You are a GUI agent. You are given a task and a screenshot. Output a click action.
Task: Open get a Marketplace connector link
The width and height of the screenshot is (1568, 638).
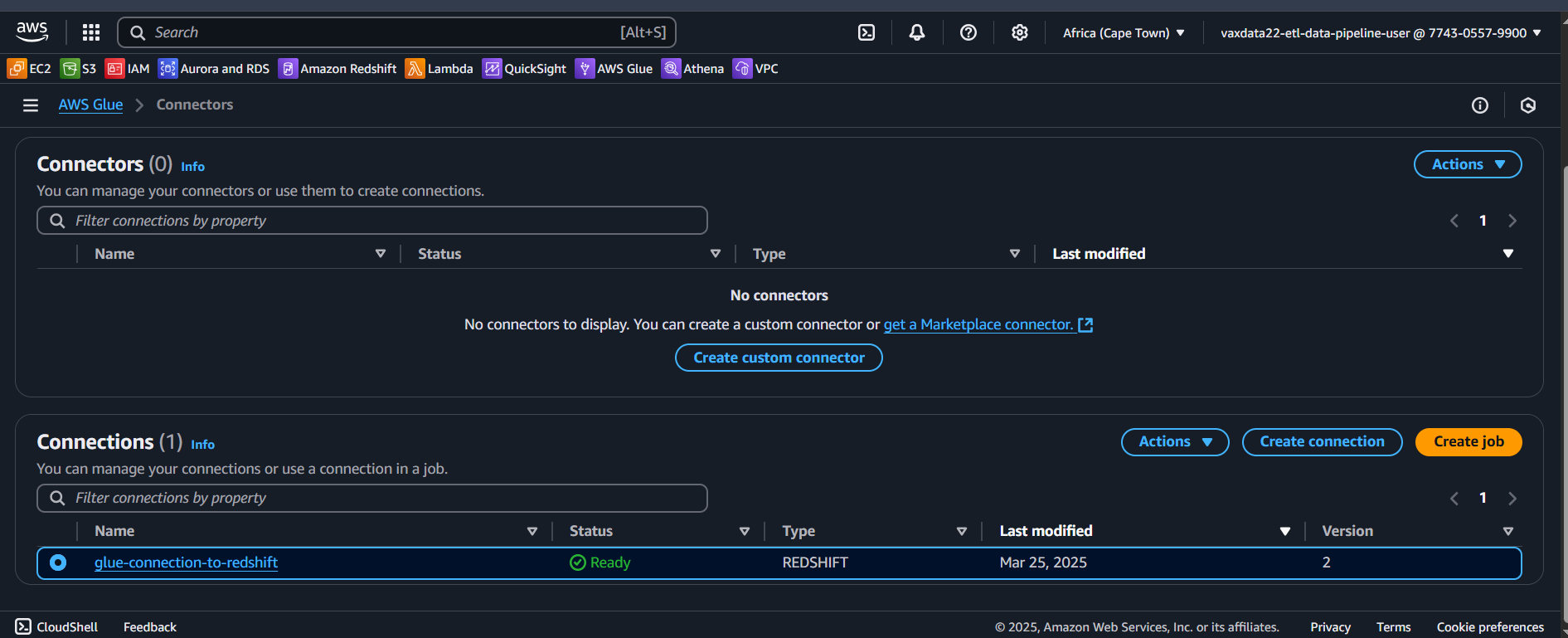point(978,324)
